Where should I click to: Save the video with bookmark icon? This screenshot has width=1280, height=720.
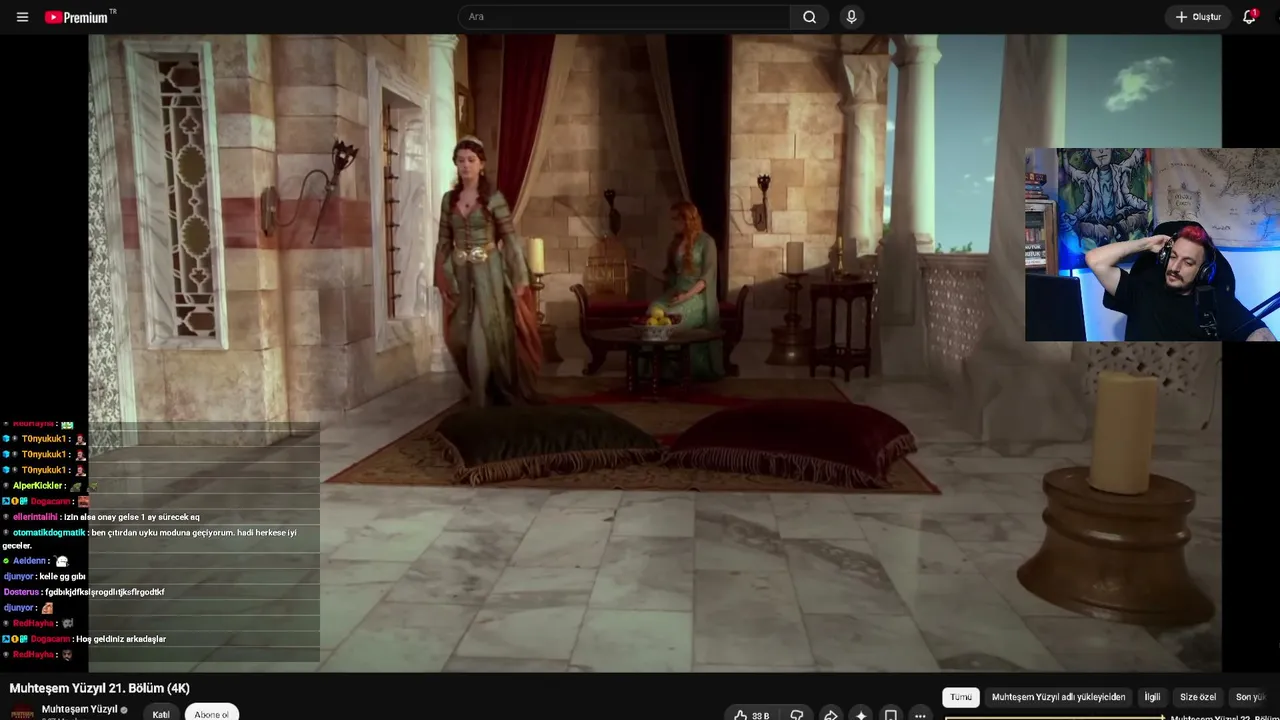890,715
